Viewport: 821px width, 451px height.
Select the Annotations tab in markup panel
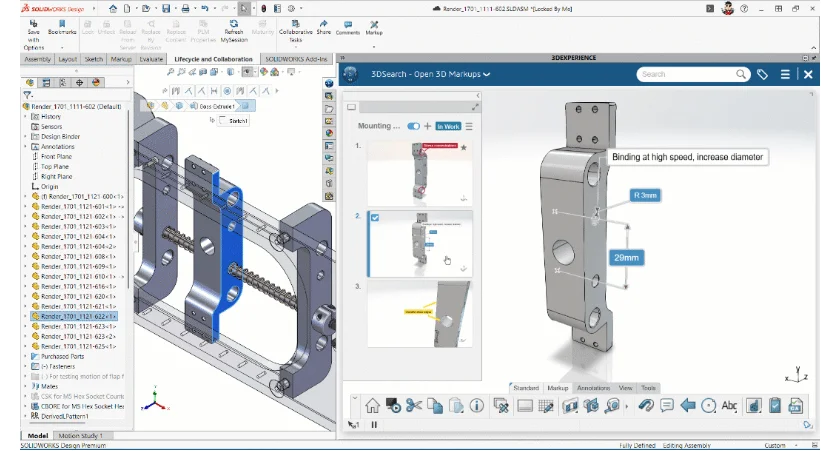tap(593, 387)
